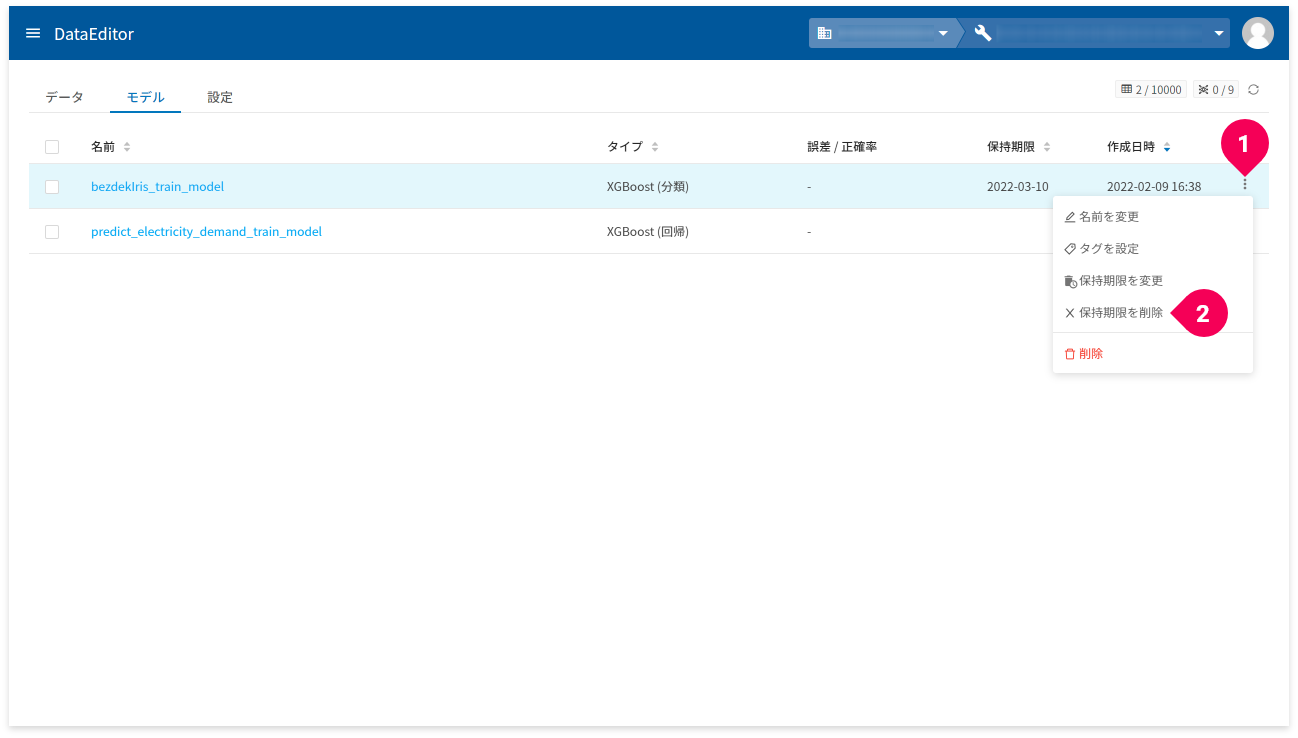Image resolution: width=1298 pixels, height=738 pixels.
Task: Click the DataEditor title
Action: (x=94, y=34)
